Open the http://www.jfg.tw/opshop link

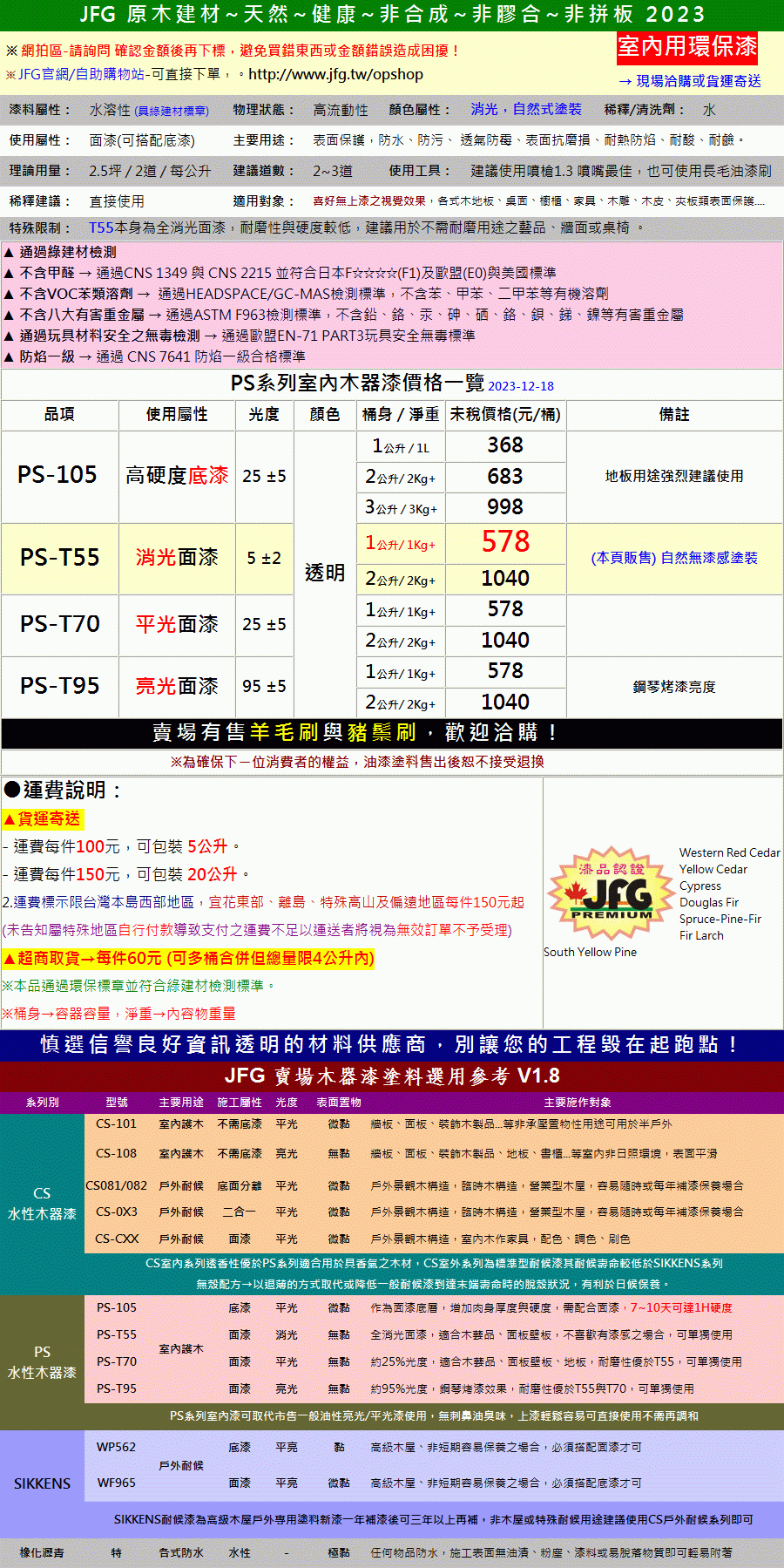coord(335,75)
